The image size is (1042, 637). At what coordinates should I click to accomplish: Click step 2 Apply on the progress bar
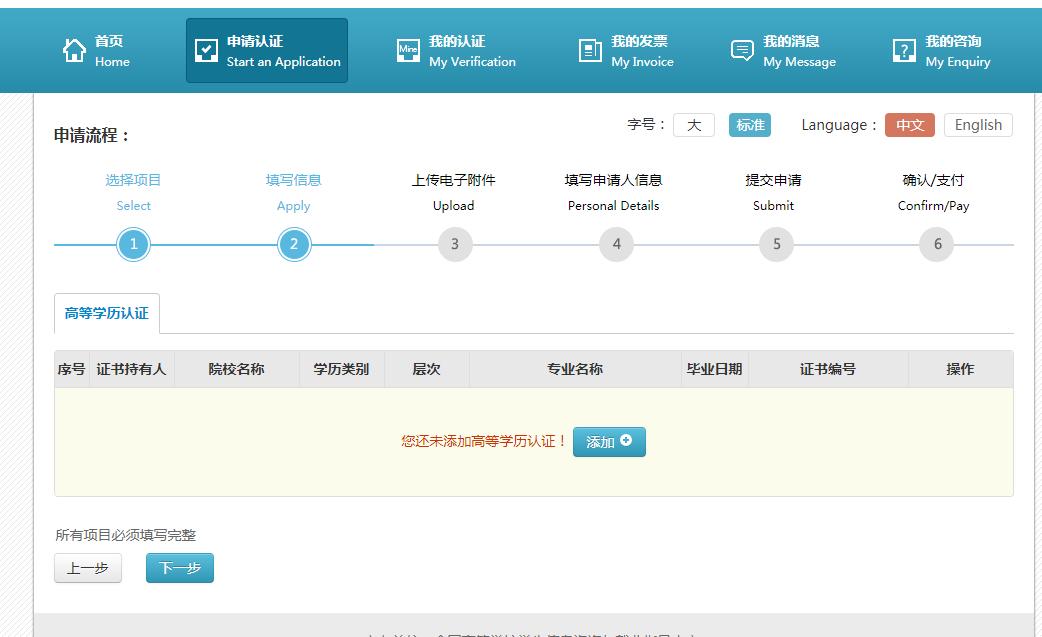293,243
